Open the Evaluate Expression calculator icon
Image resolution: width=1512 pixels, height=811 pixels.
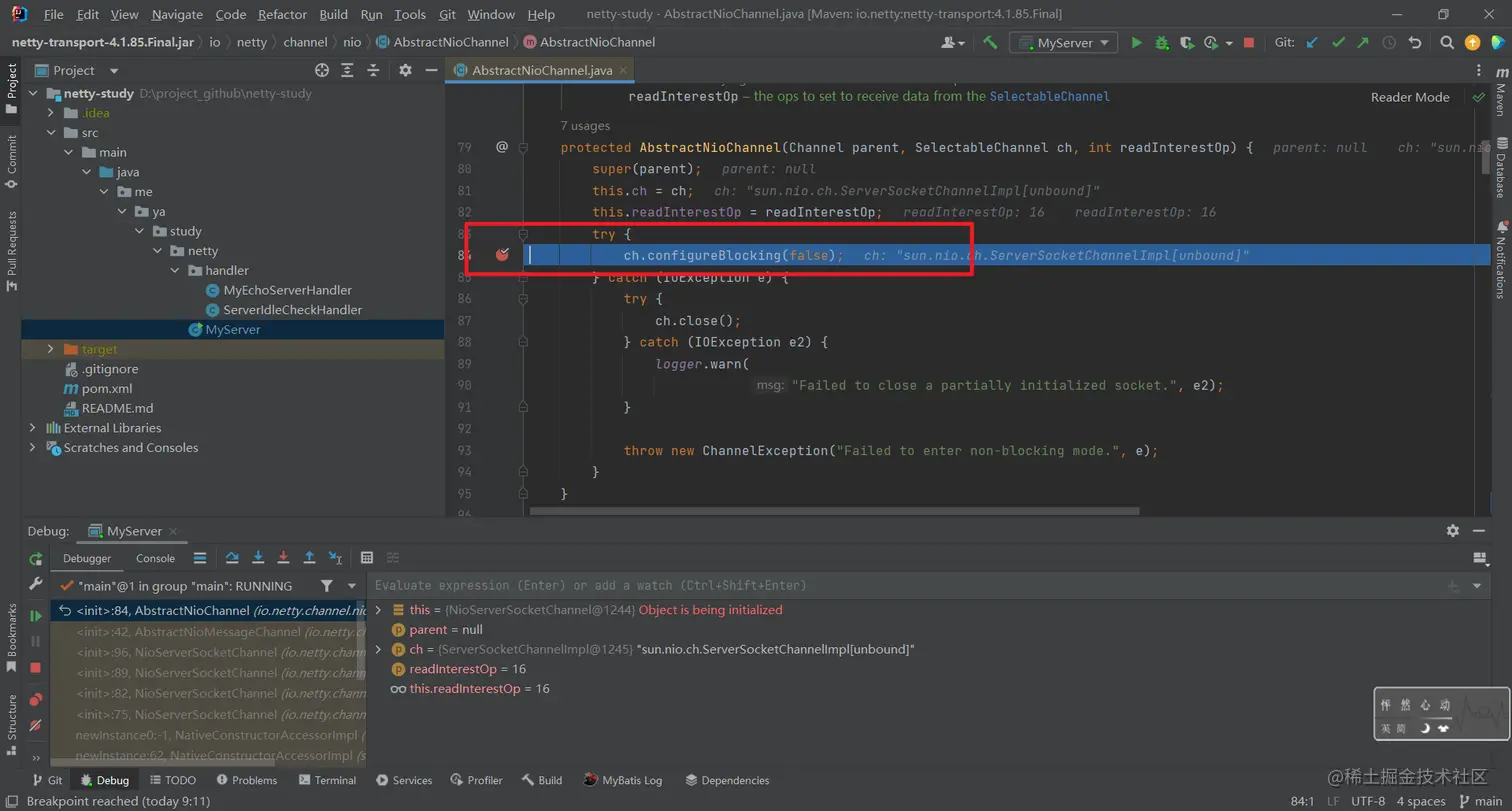367,558
